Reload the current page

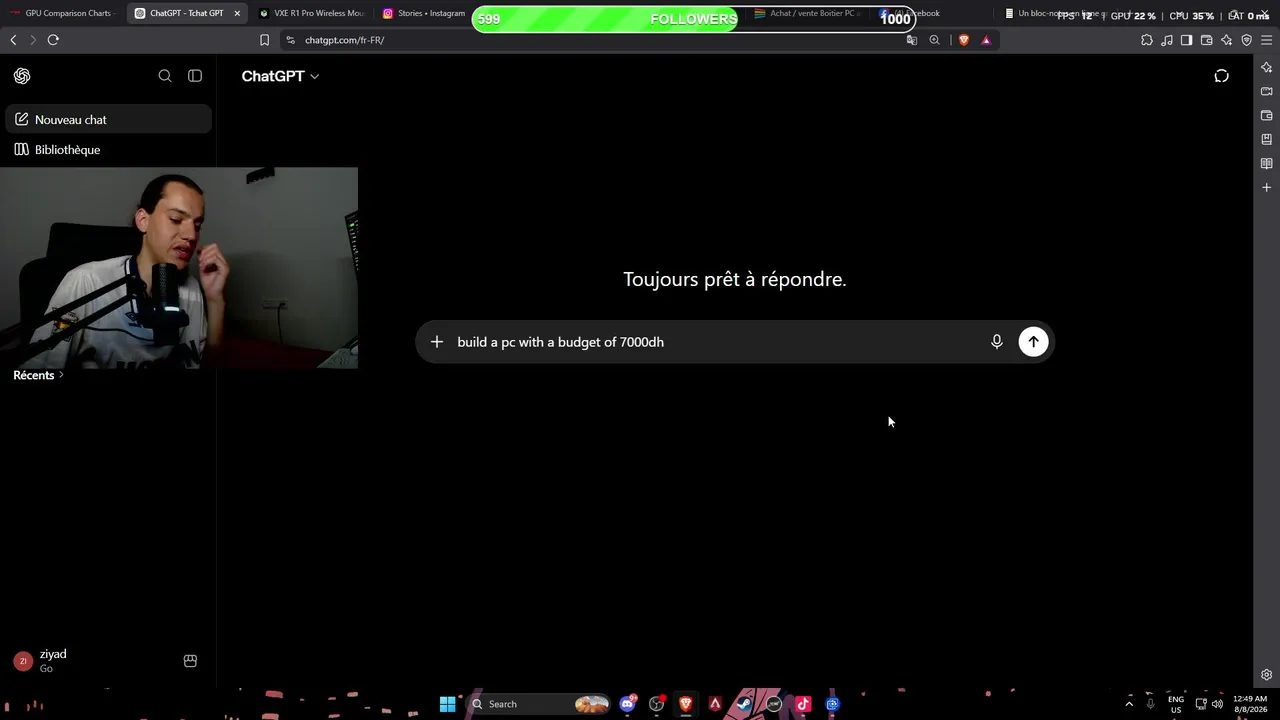[53, 40]
